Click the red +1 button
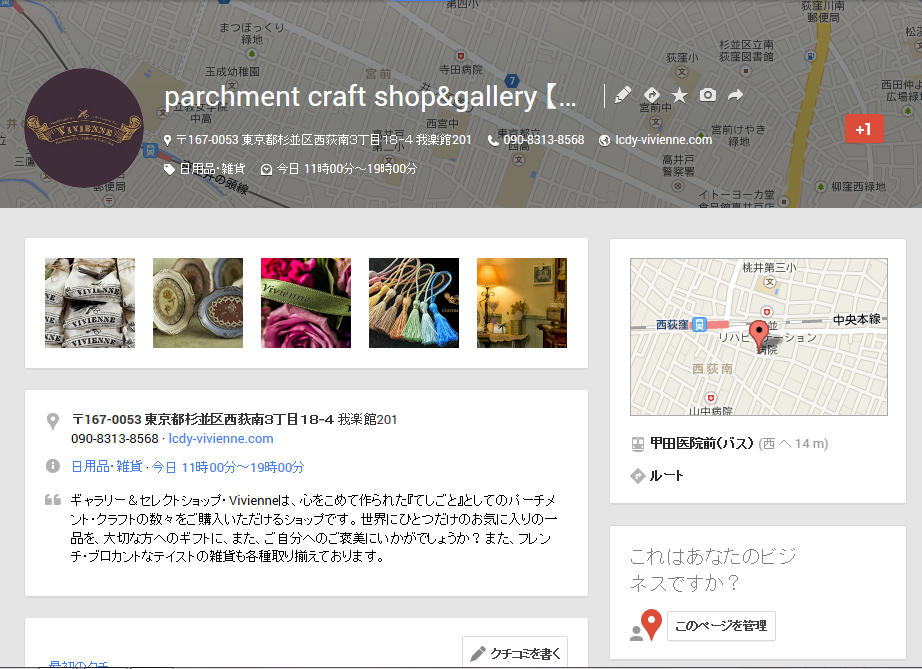 864,129
